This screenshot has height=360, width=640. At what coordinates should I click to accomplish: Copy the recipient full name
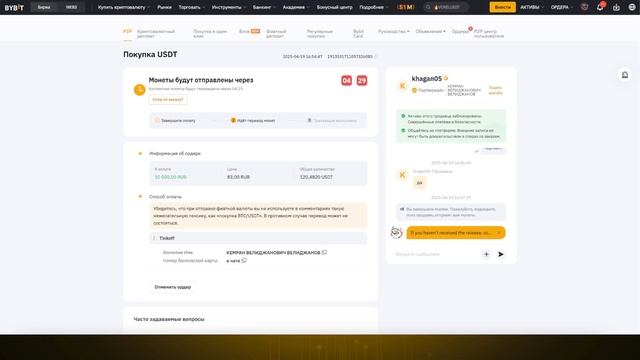click(x=324, y=252)
